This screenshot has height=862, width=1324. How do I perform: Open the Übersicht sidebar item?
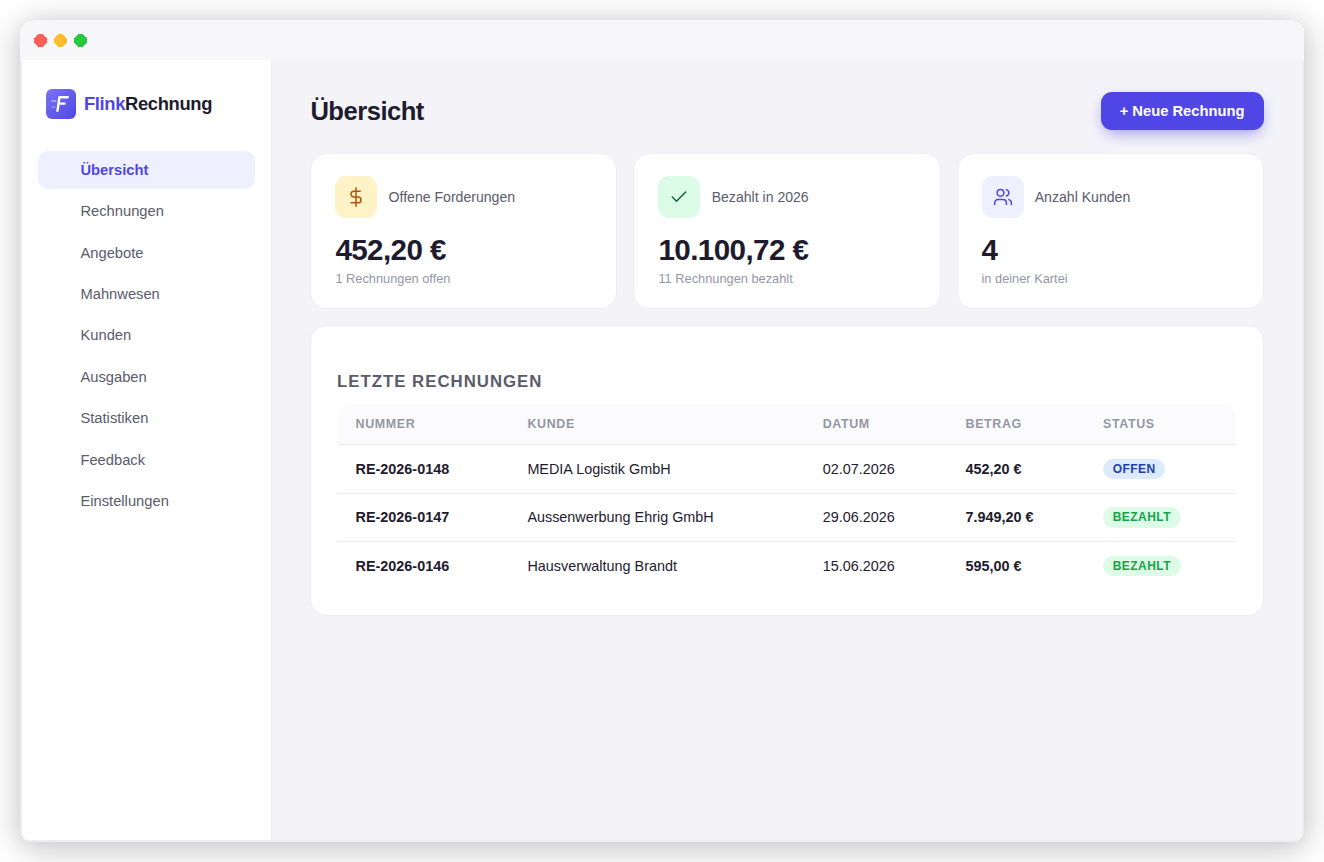tap(146, 170)
